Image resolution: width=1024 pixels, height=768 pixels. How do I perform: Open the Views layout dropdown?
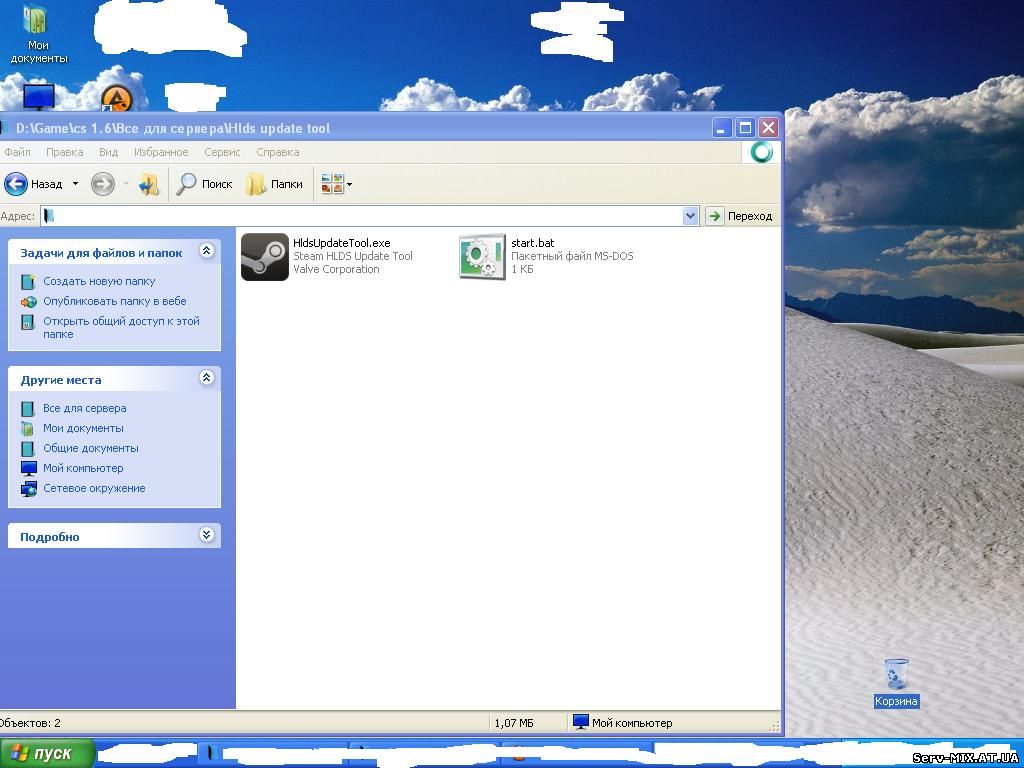[336, 184]
